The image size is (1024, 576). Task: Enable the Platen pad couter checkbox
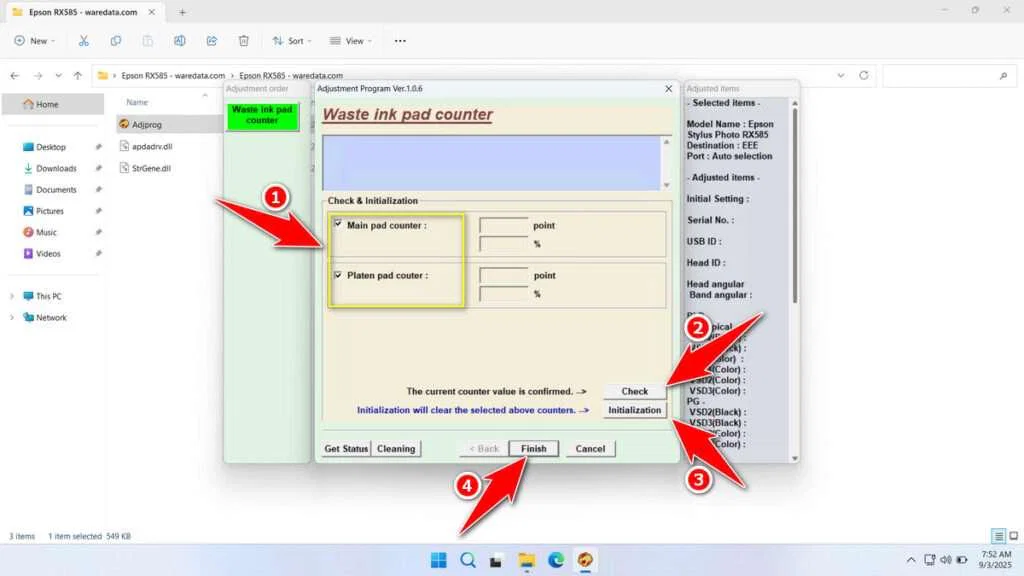click(337, 276)
